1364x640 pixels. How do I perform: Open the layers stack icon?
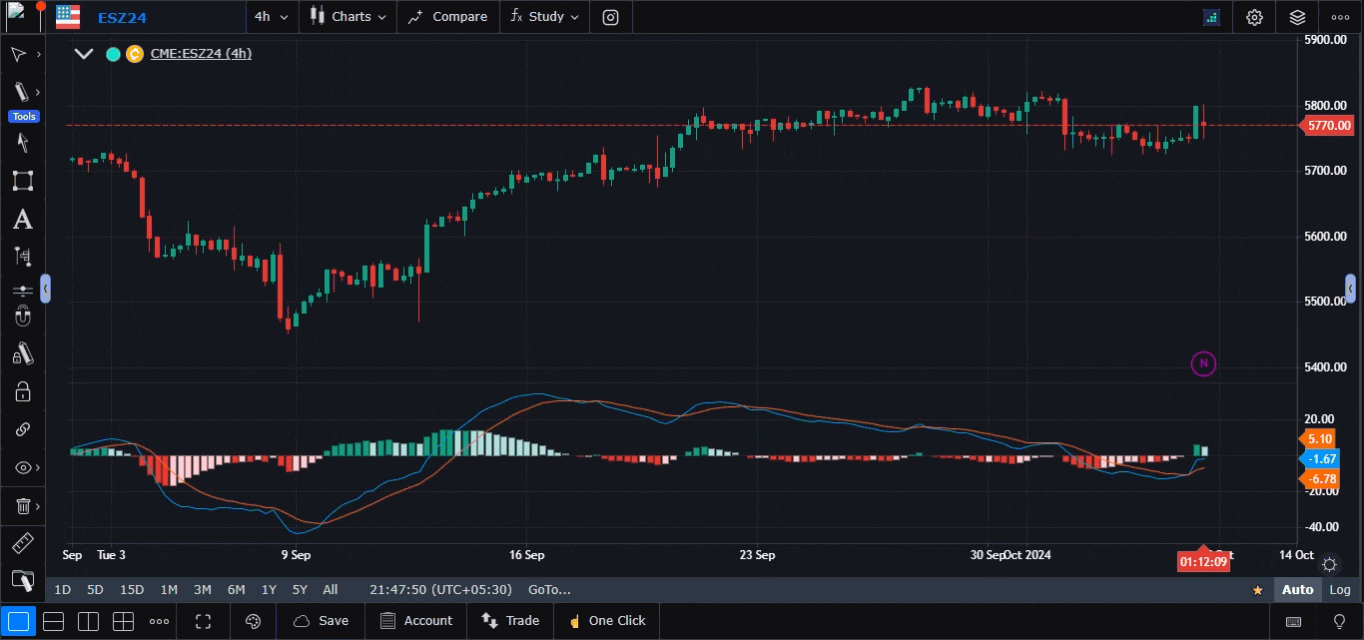1297,17
